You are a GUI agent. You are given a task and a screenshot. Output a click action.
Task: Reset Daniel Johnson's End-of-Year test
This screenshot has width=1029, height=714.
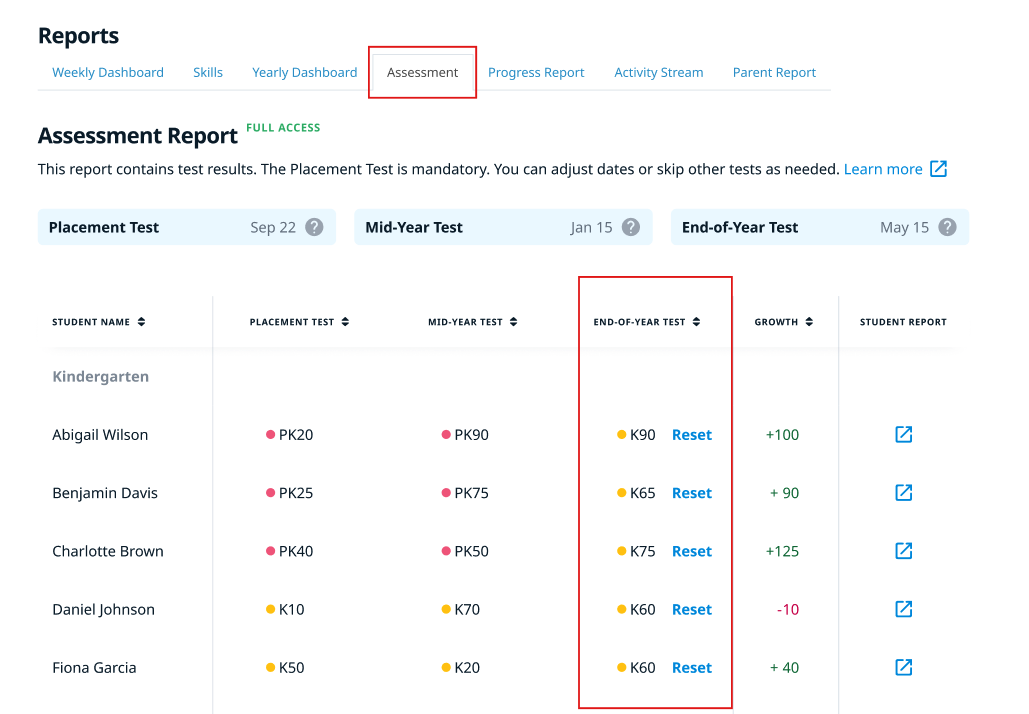tap(692, 609)
